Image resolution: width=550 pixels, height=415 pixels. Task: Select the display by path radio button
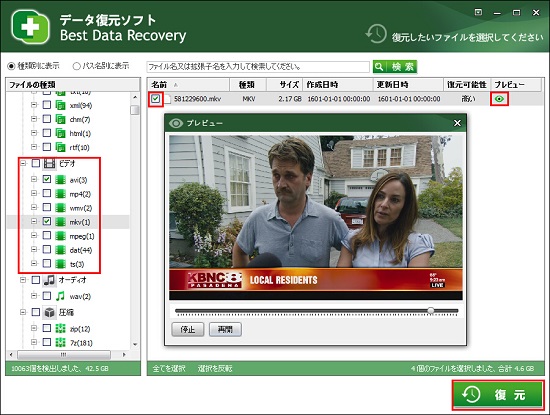click(x=76, y=66)
